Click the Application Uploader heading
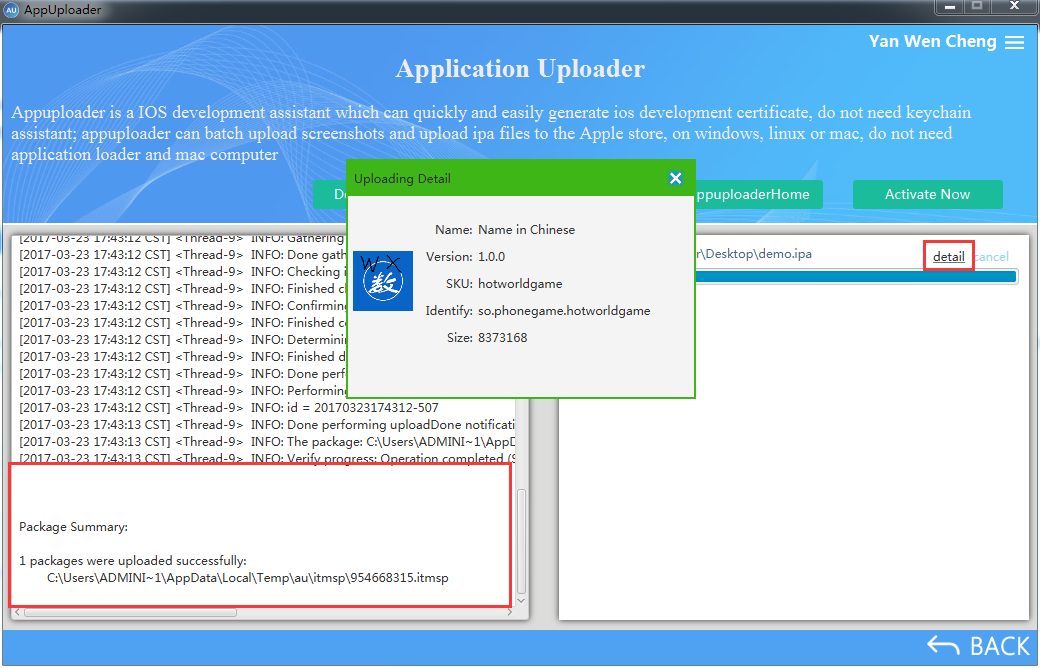Screen dimensions: 1040x668 pyautogui.click(x=520, y=69)
